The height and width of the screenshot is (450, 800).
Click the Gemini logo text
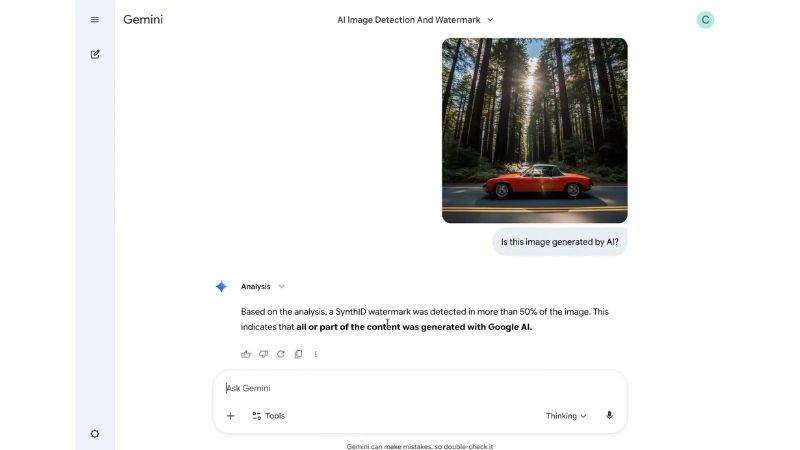coord(143,19)
